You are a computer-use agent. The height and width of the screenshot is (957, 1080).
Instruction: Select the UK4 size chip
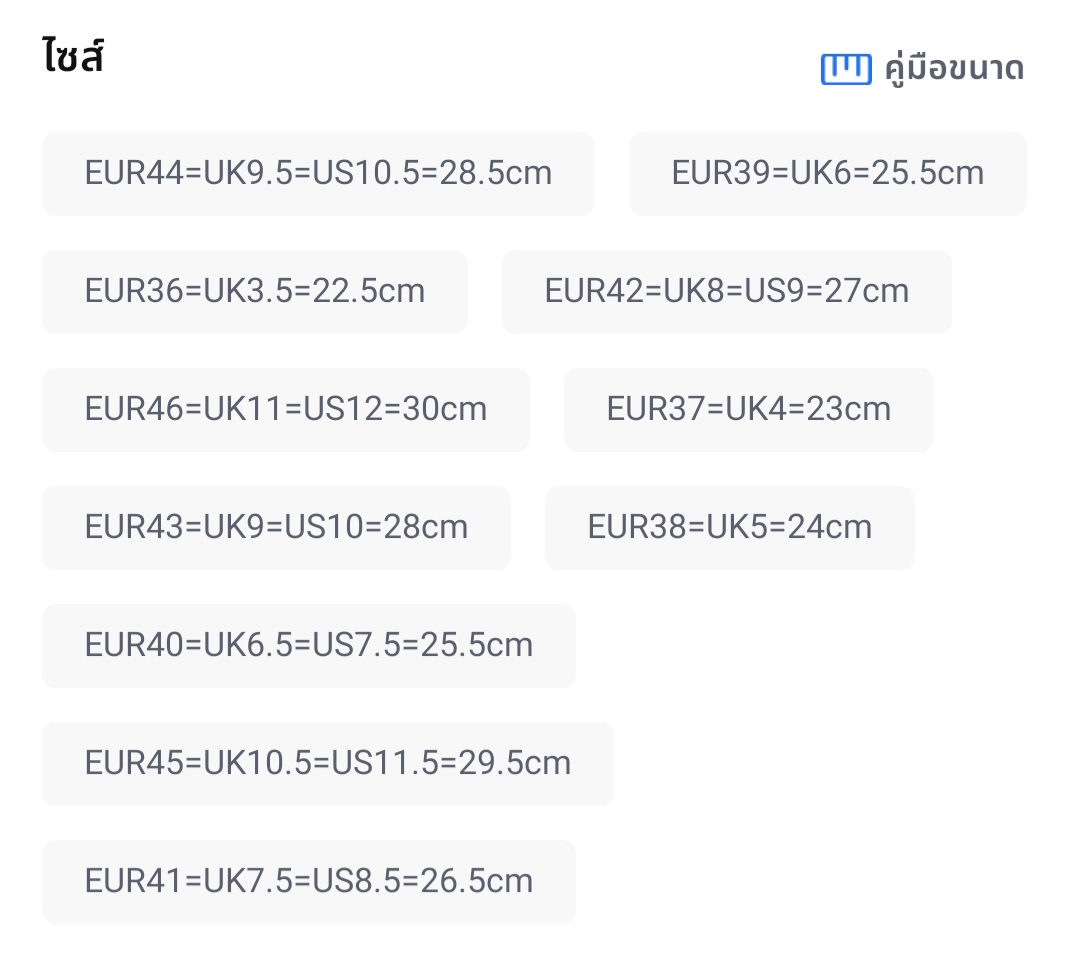click(748, 409)
